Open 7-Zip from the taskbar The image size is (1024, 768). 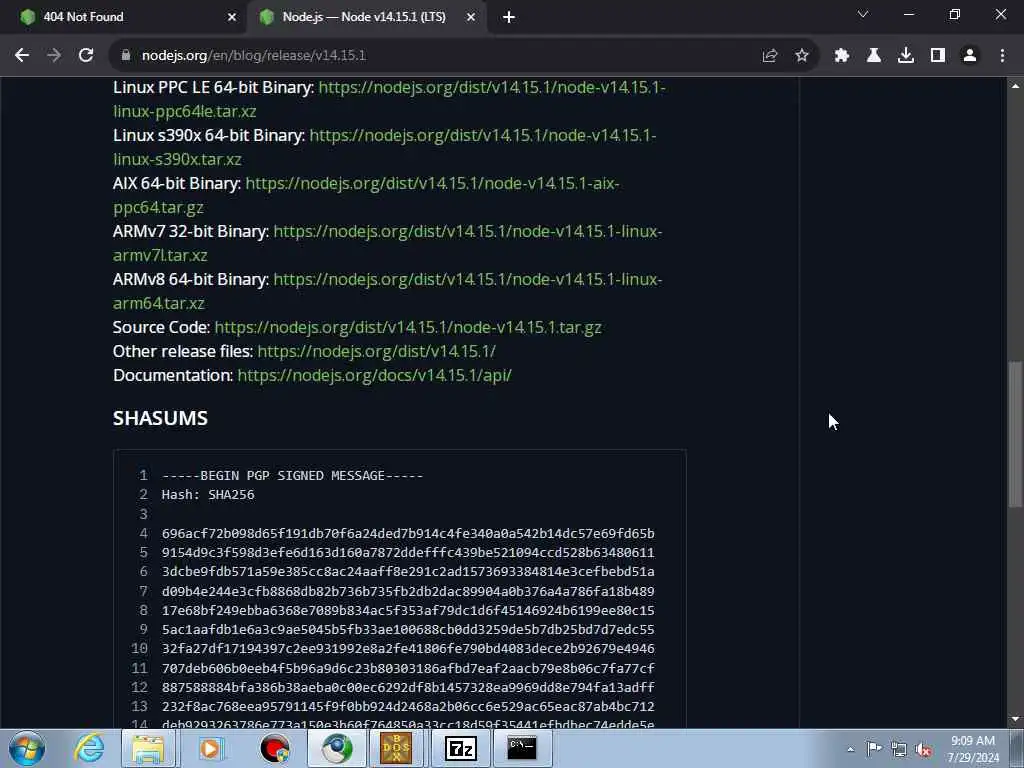460,748
